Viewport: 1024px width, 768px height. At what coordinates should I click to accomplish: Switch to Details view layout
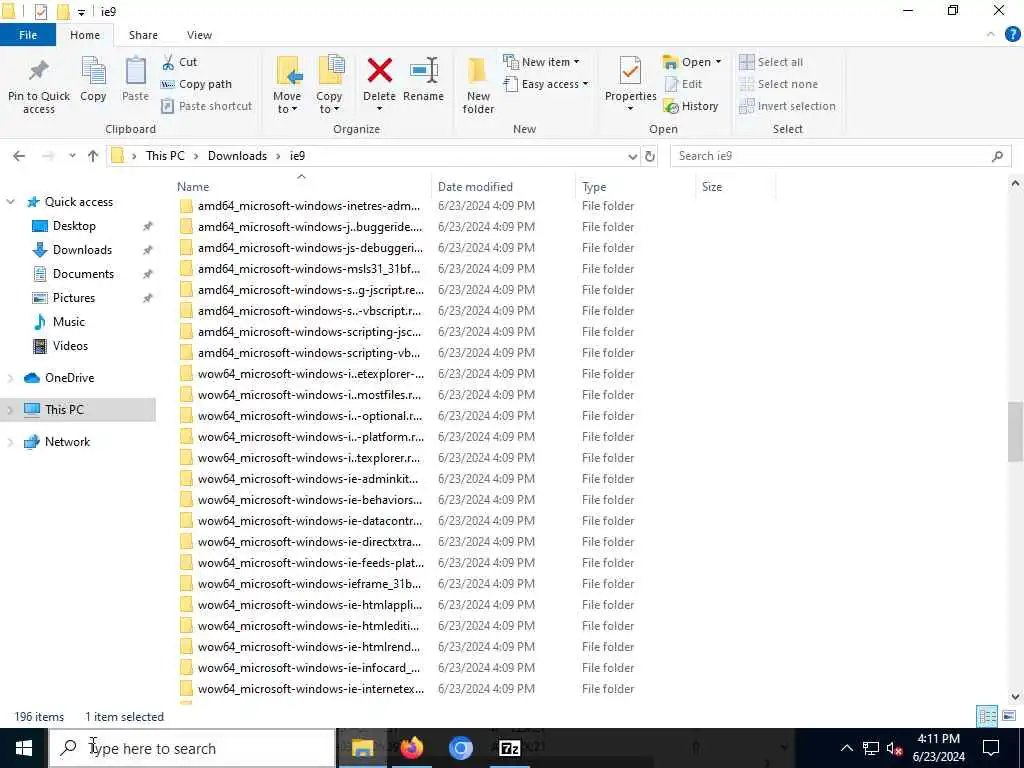(987, 716)
